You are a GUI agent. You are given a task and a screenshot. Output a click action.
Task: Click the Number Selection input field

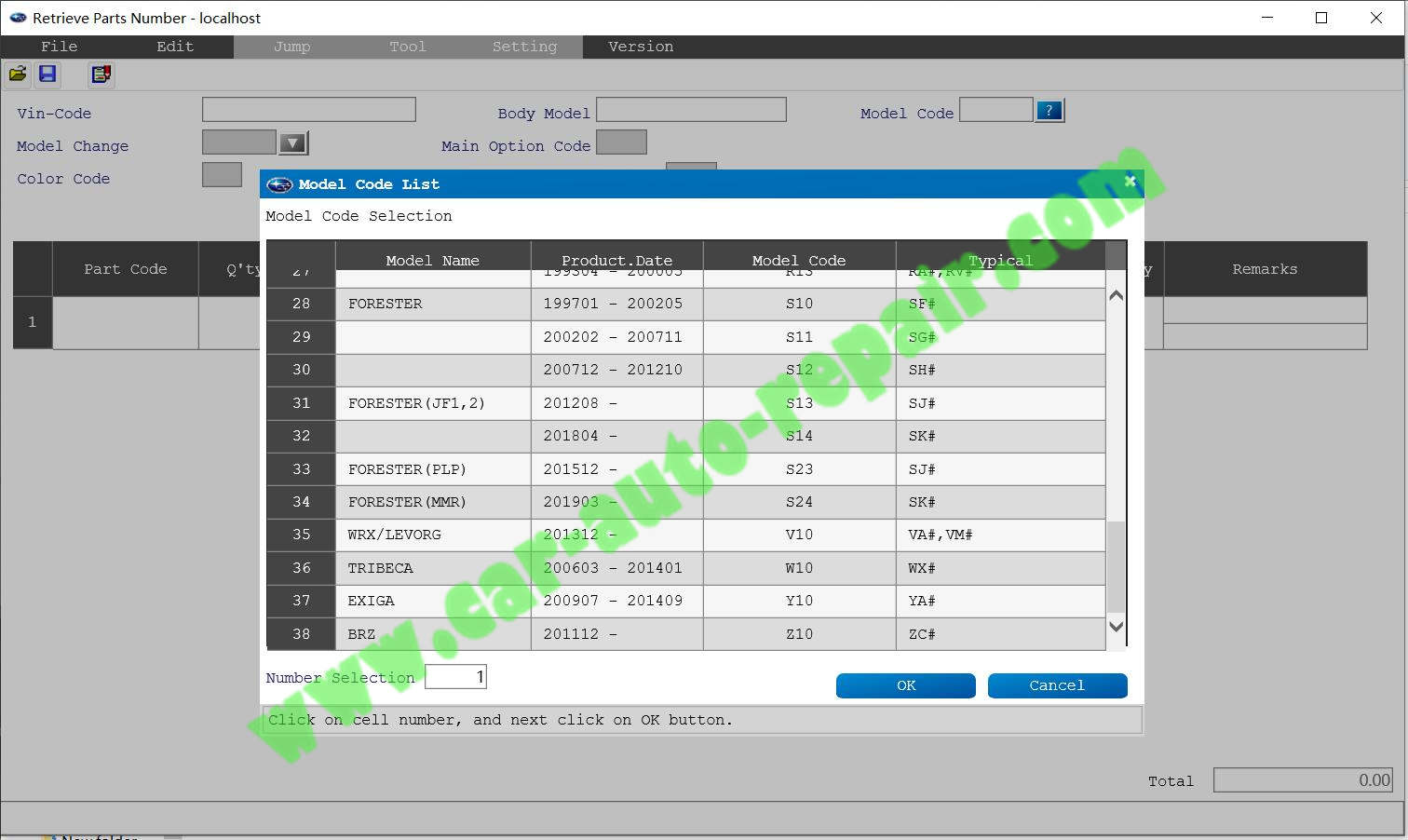pos(455,677)
